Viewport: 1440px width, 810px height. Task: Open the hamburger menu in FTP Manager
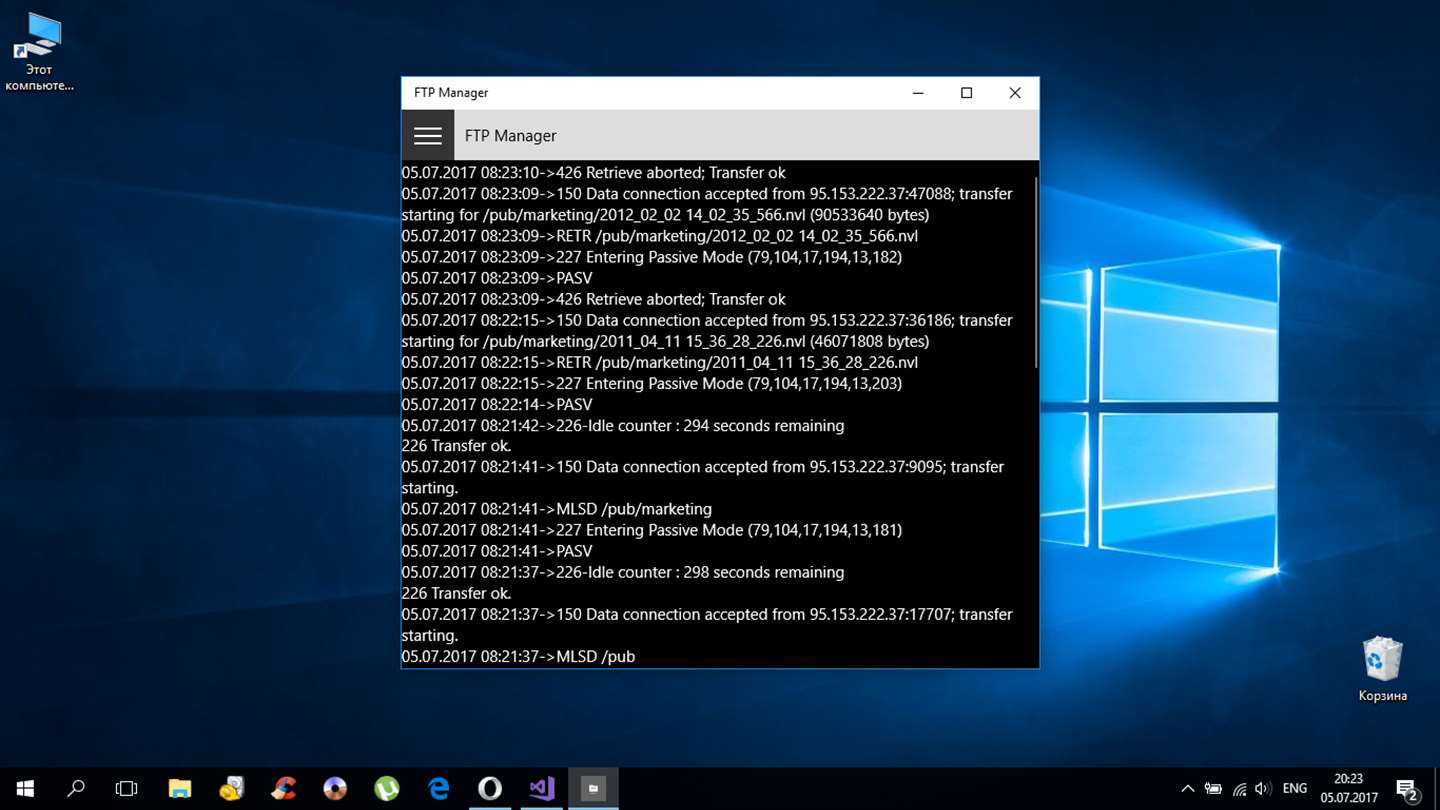point(428,136)
